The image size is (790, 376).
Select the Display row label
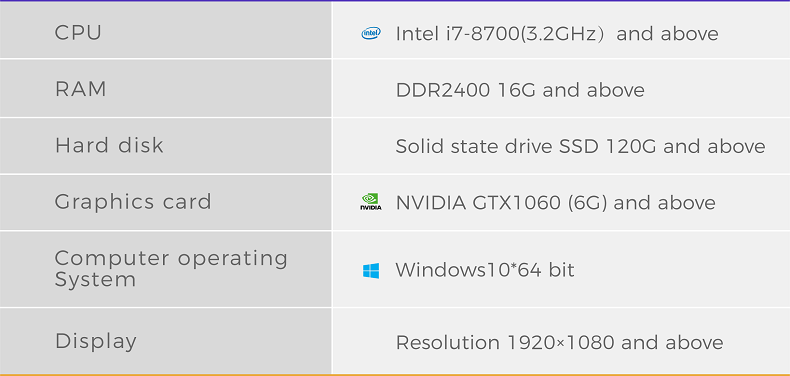point(96,342)
